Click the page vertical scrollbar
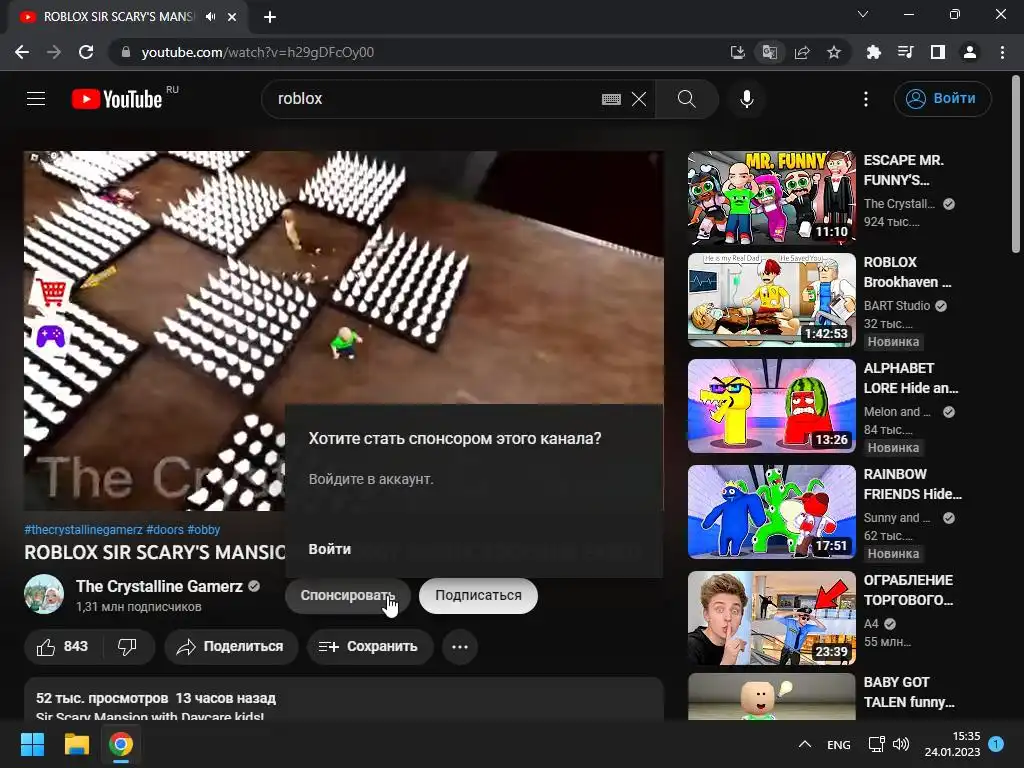Screen dimensions: 1024x768 coord(1016,163)
